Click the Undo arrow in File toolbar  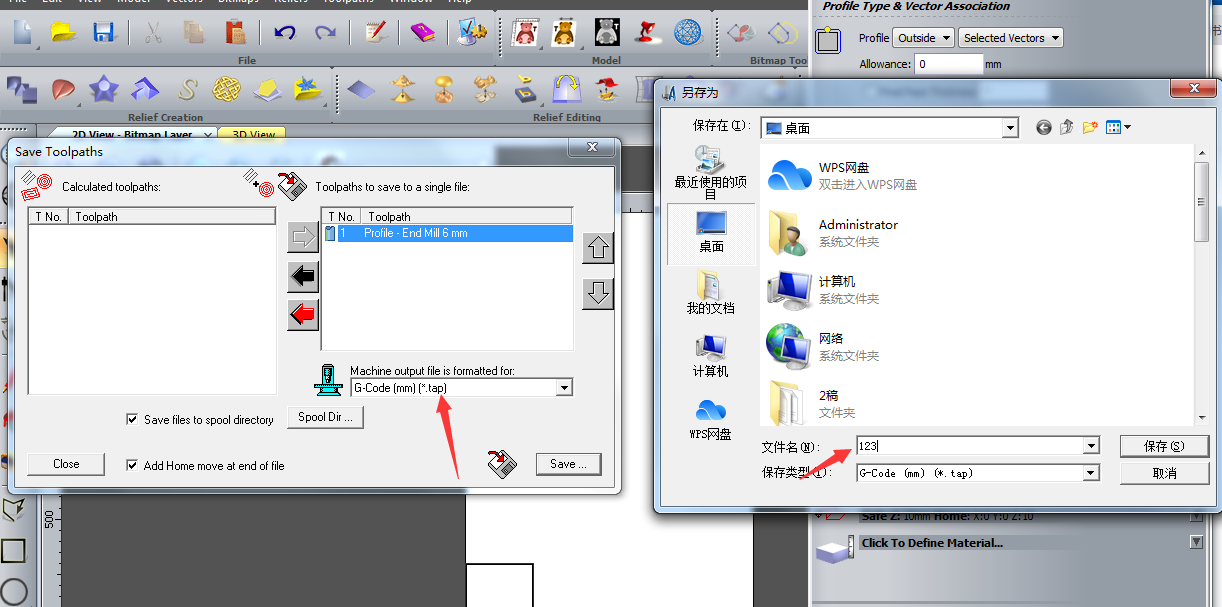[x=285, y=33]
